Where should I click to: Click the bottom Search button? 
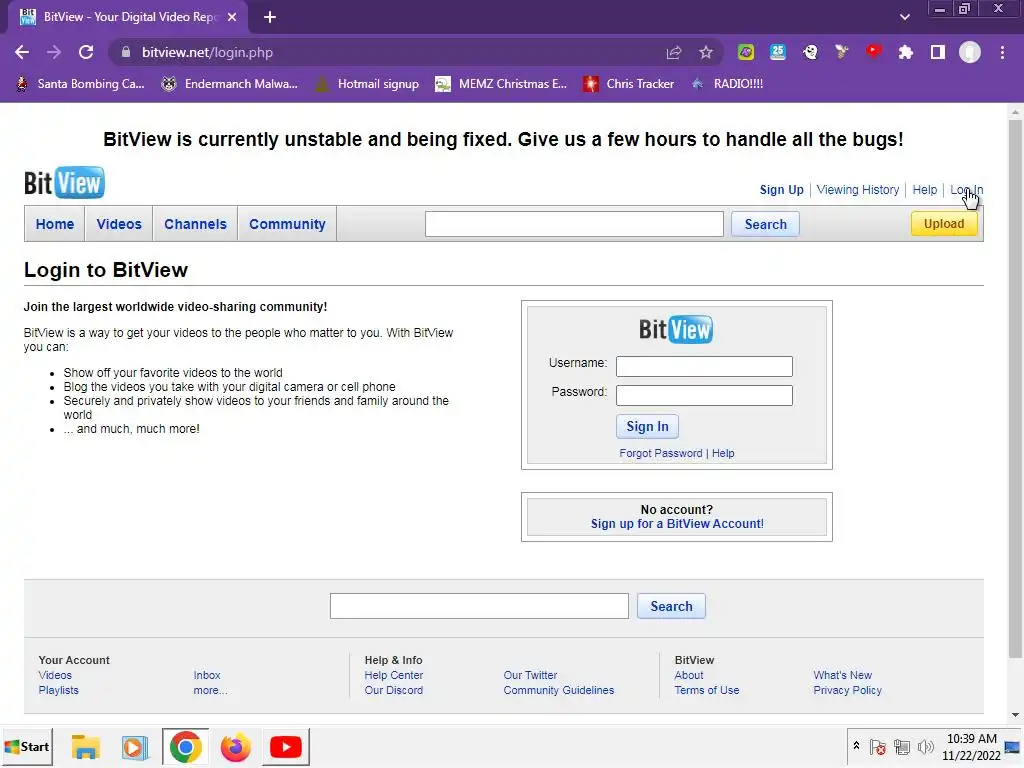tap(671, 606)
